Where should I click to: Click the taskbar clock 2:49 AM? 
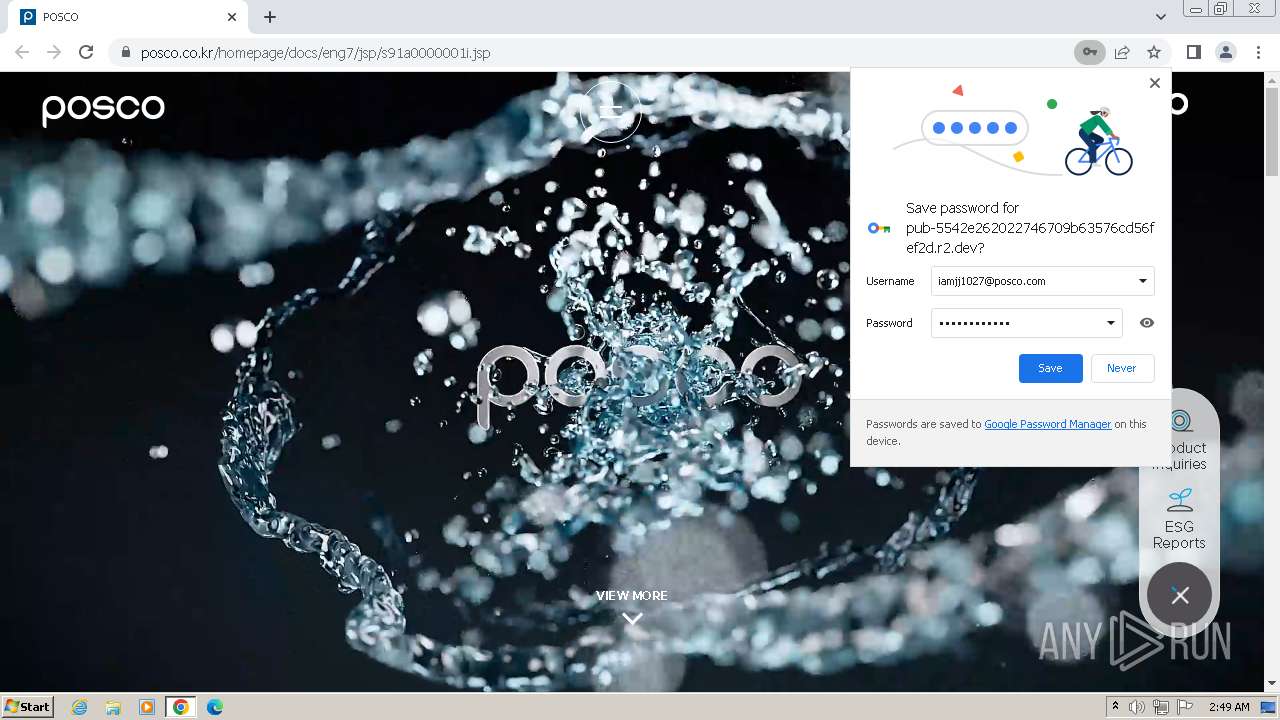coord(1229,707)
